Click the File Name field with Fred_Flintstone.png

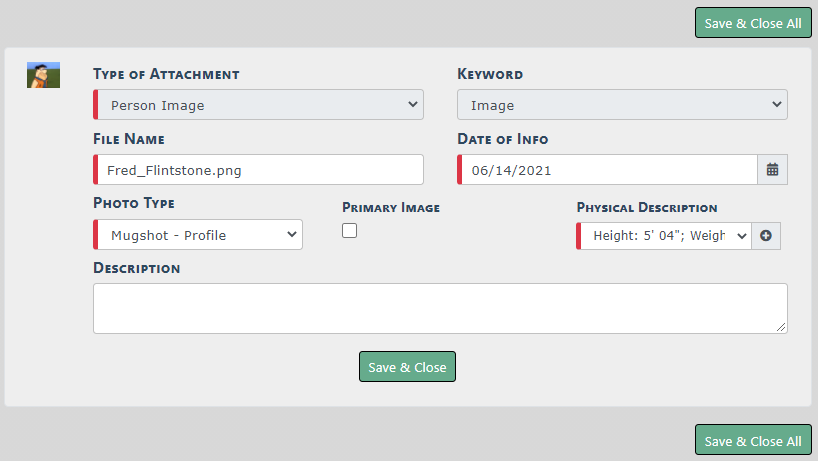(x=258, y=170)
